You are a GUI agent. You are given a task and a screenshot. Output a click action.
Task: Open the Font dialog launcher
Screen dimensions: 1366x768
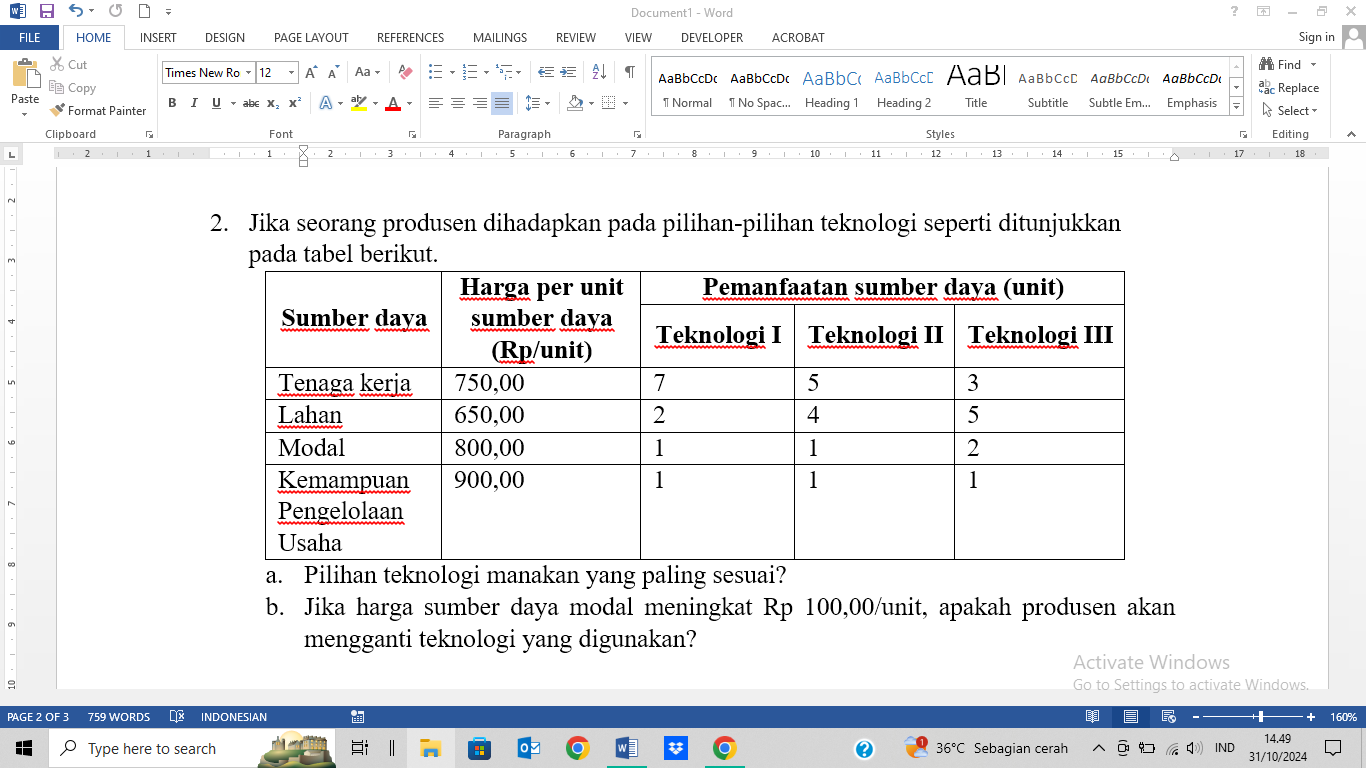[x=412, y=134]
